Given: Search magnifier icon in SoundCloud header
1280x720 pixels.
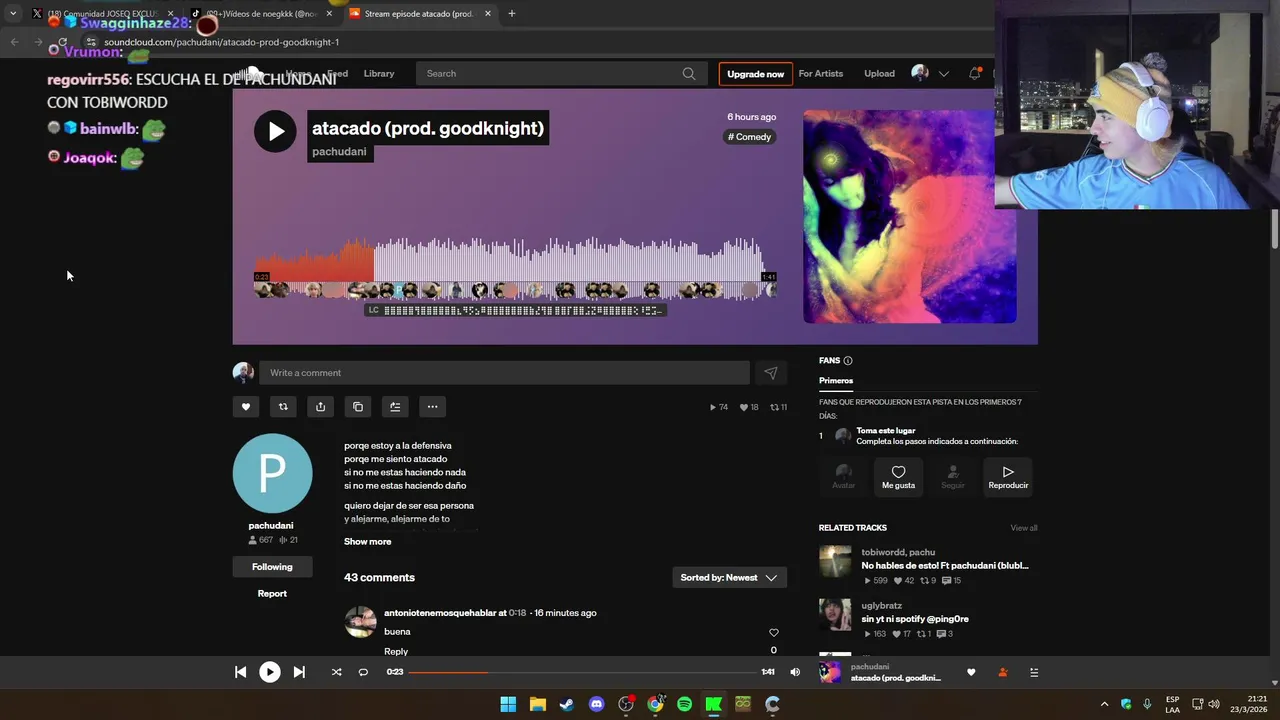Looking at the screenshot, I should tap(689, 73).
